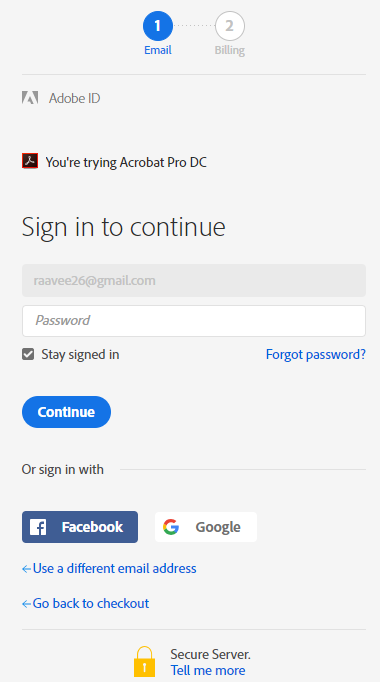Click the yellow secure server padlock icon
Screen dimensions: 380x682
pyautogui.click(x=144, y=661)
